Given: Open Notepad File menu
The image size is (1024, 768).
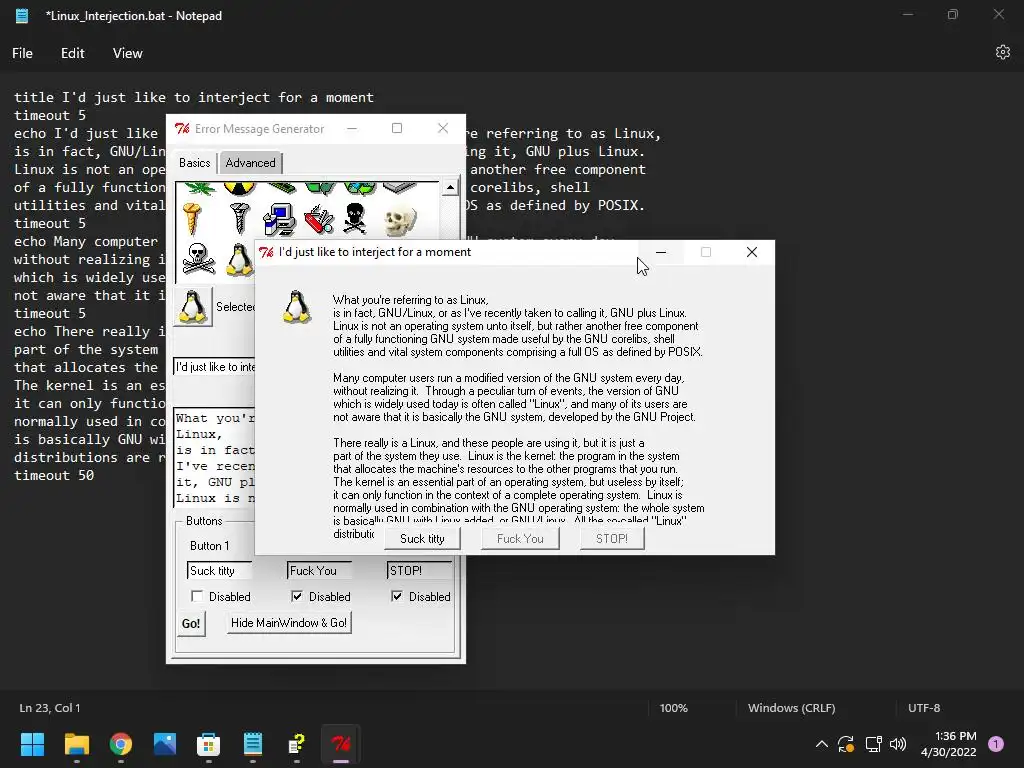Looking at the screenshot, I should 22,54.
